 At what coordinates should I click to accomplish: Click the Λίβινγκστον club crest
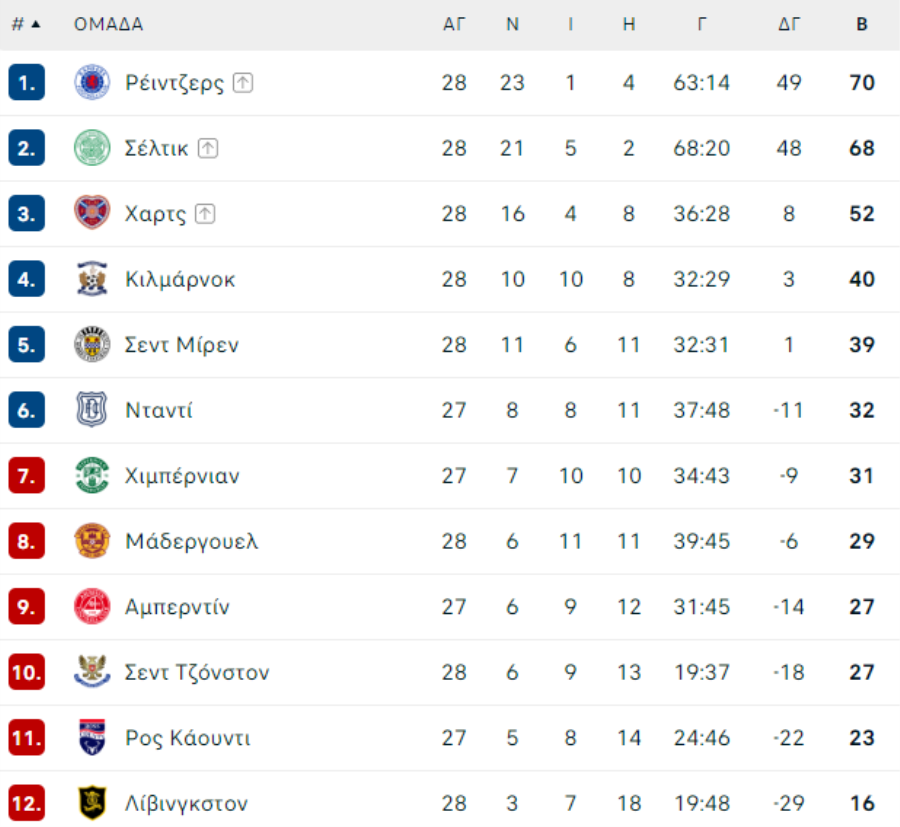[x=92, y=803]
